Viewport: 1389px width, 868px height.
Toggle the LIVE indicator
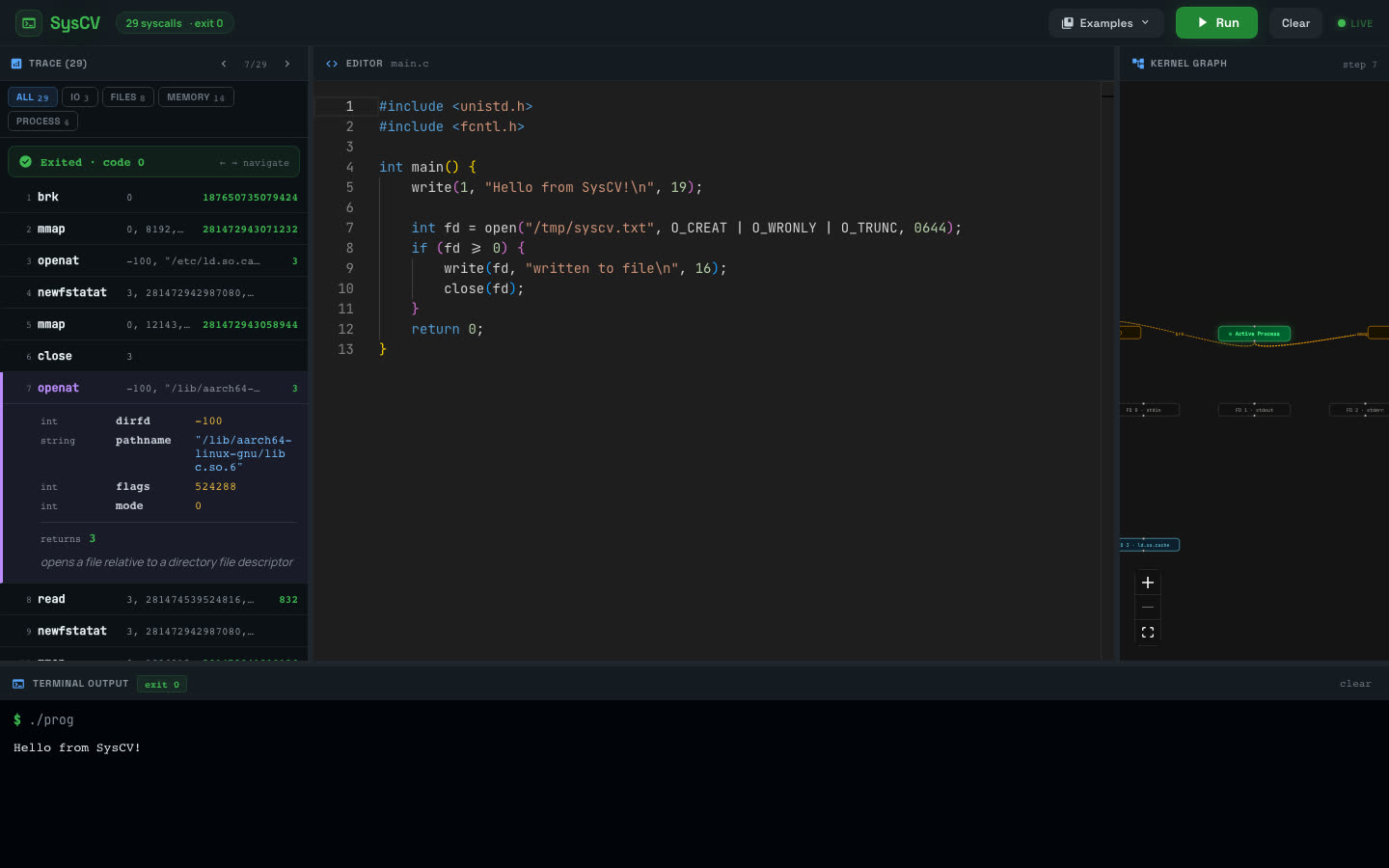1355,23
